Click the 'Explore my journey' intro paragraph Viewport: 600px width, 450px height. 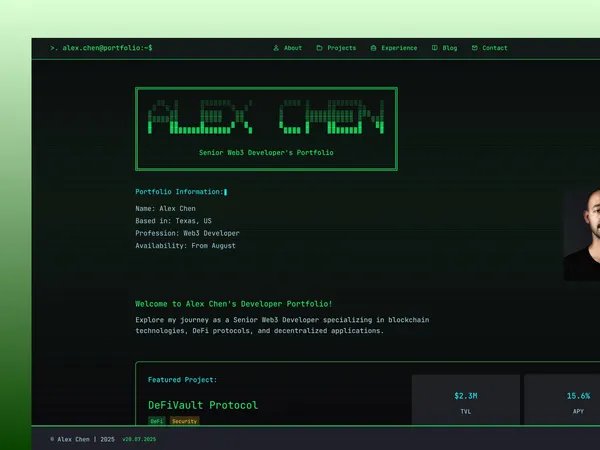pos(282,325)
